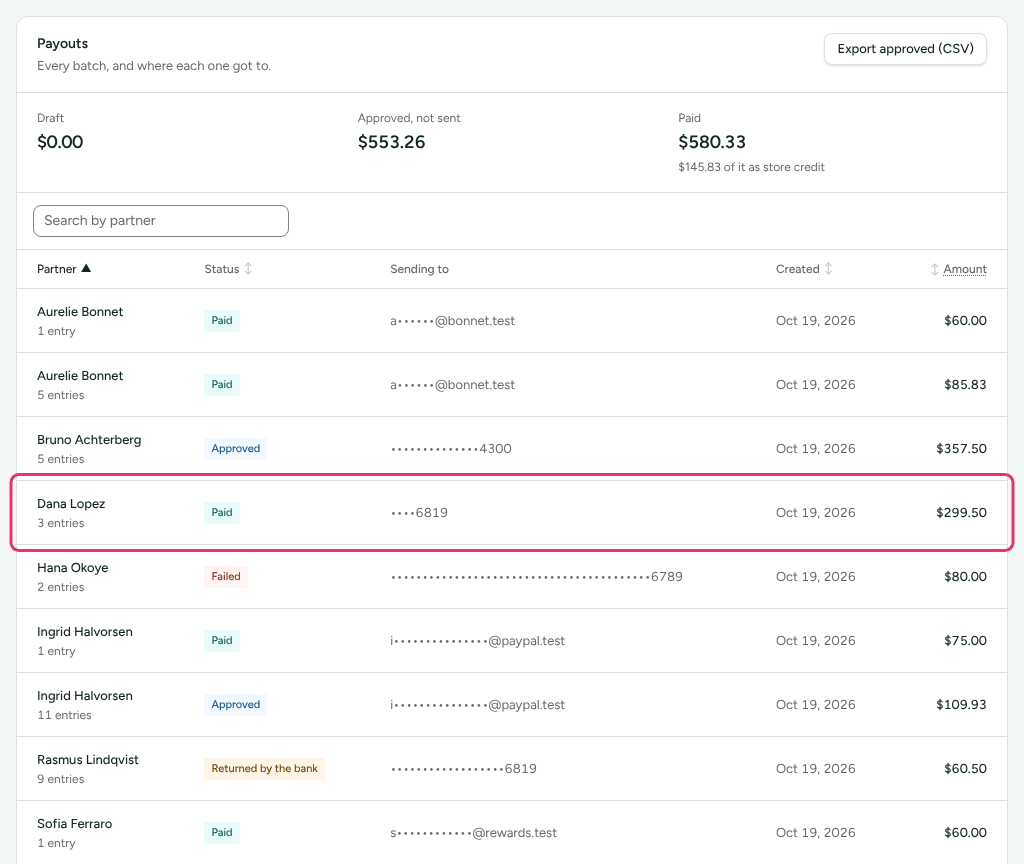Open Ingrid Halvorsen's 11 entries payout row
The width and height of the screenshot is (1024, 864).
coord(512,705)
